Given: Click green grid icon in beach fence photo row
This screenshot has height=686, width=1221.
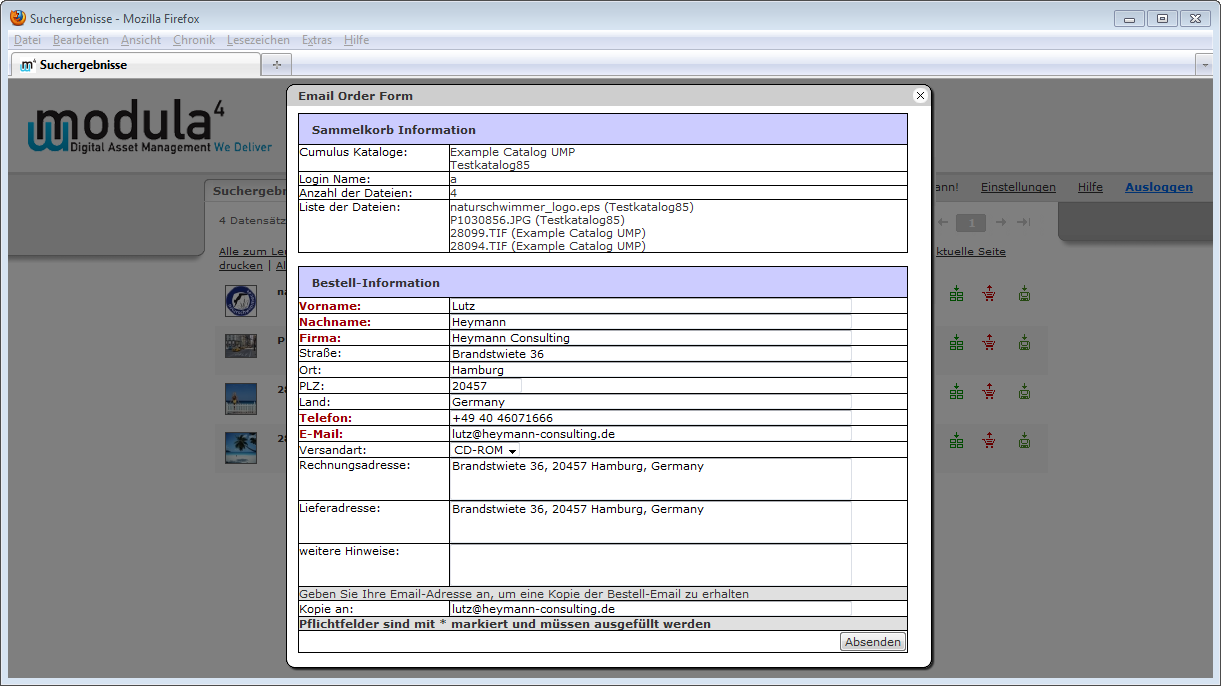Looking at the screenshot, I should pyautogui.click(x=957, y=391).
